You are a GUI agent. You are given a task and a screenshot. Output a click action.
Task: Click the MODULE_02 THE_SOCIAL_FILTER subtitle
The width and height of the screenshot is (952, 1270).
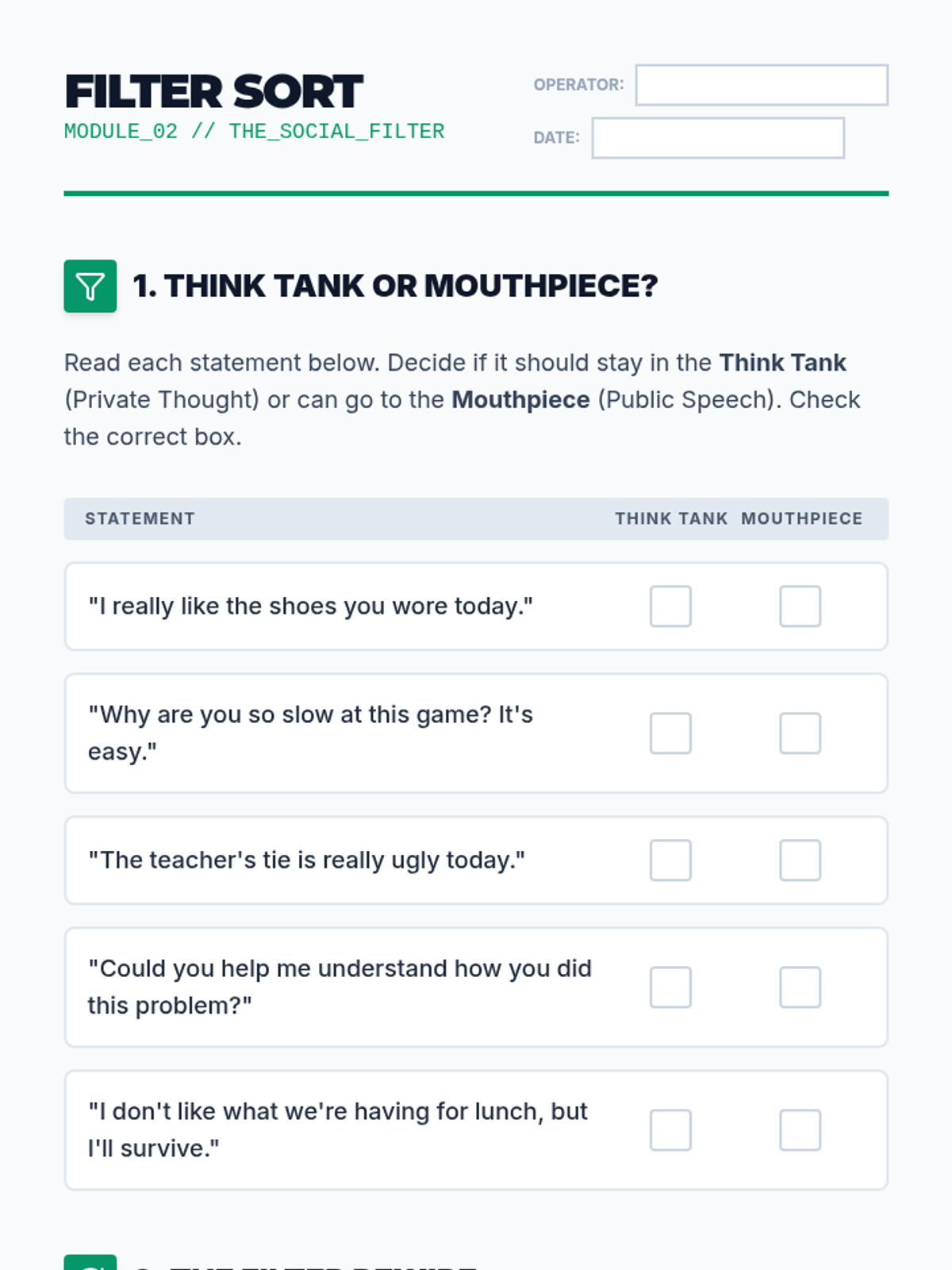pyautogui.click(x=254, y=132)
